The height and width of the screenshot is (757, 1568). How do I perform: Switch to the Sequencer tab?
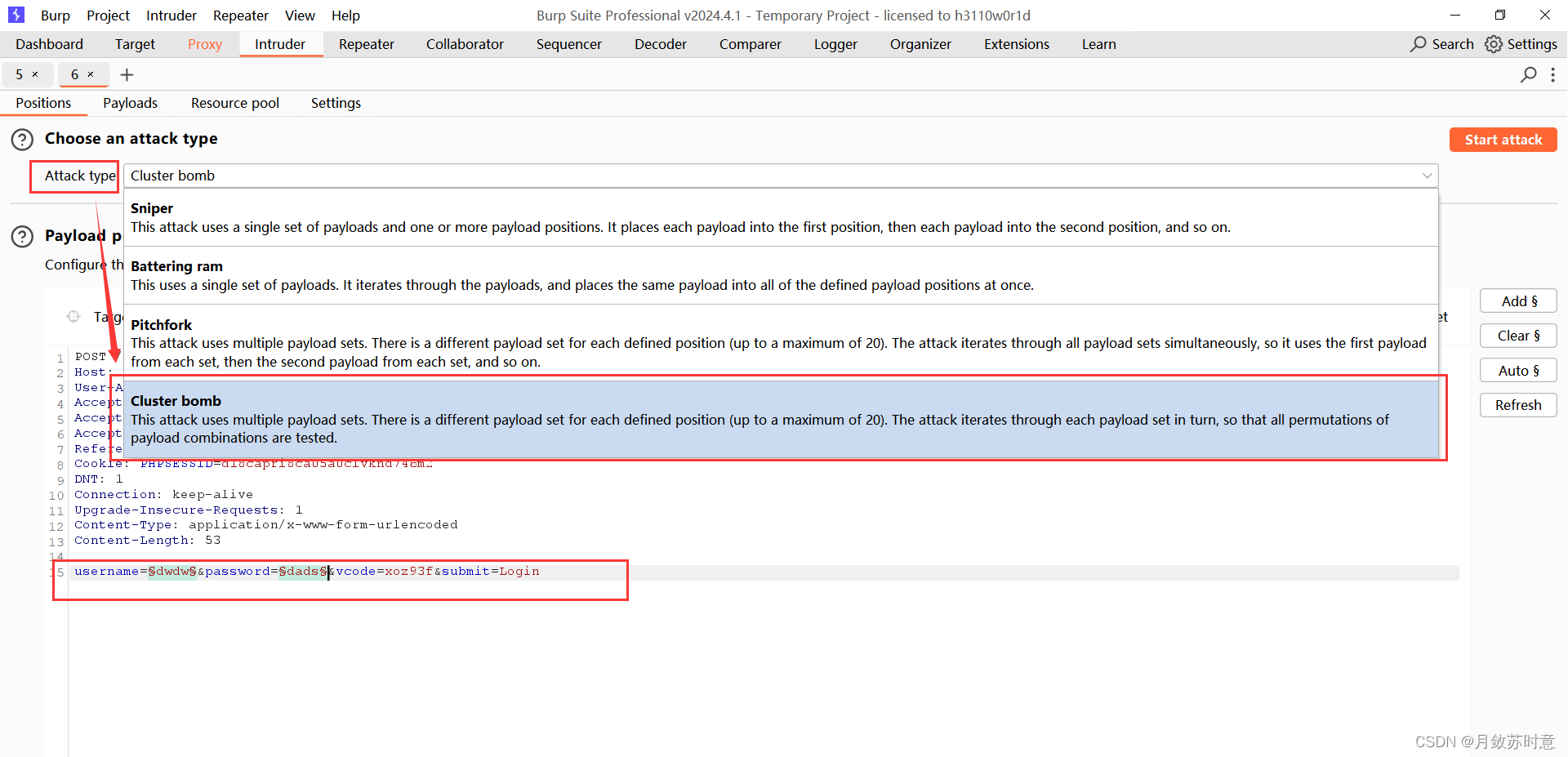tap(569, 44)
